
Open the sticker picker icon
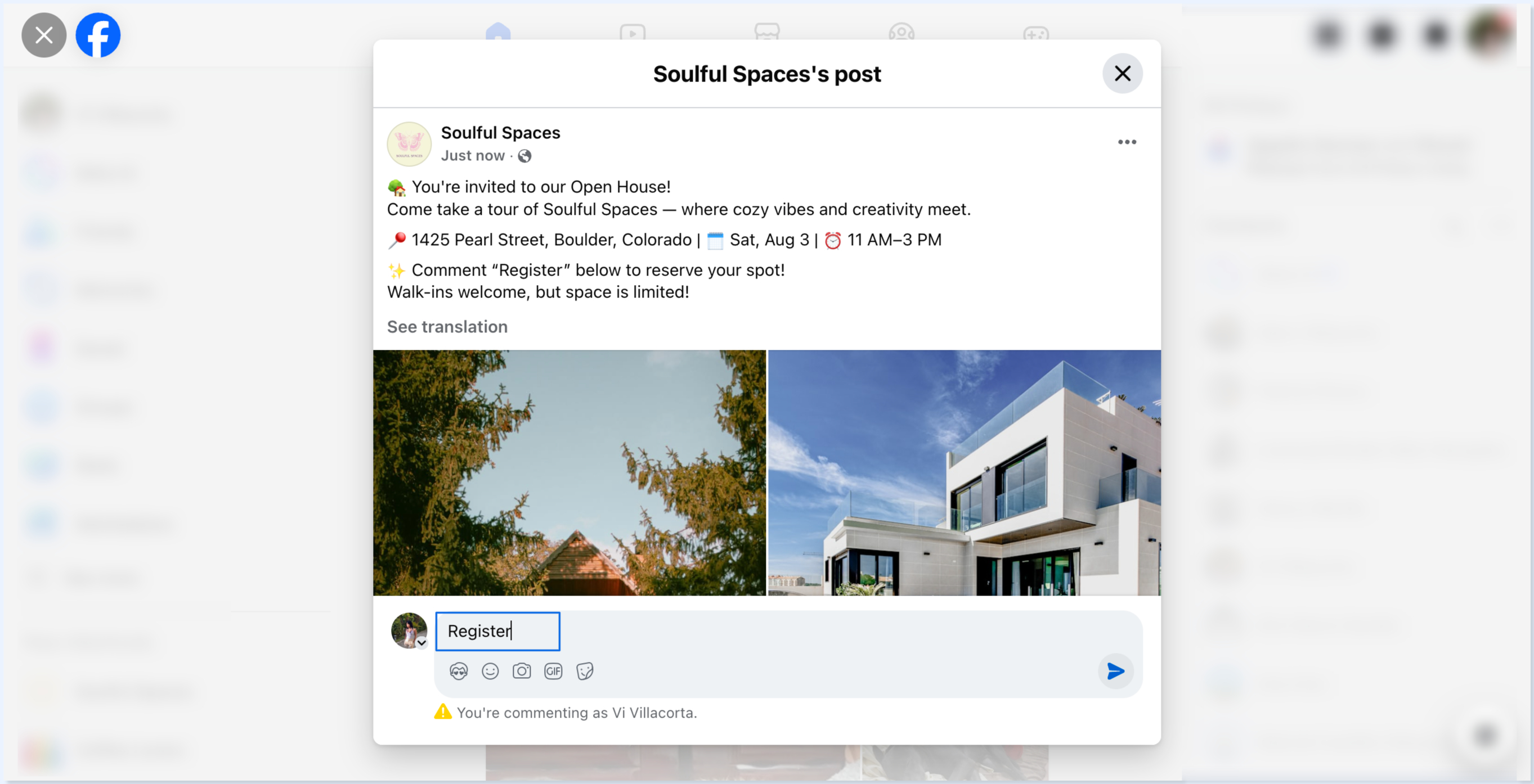(x=585, y=672)
